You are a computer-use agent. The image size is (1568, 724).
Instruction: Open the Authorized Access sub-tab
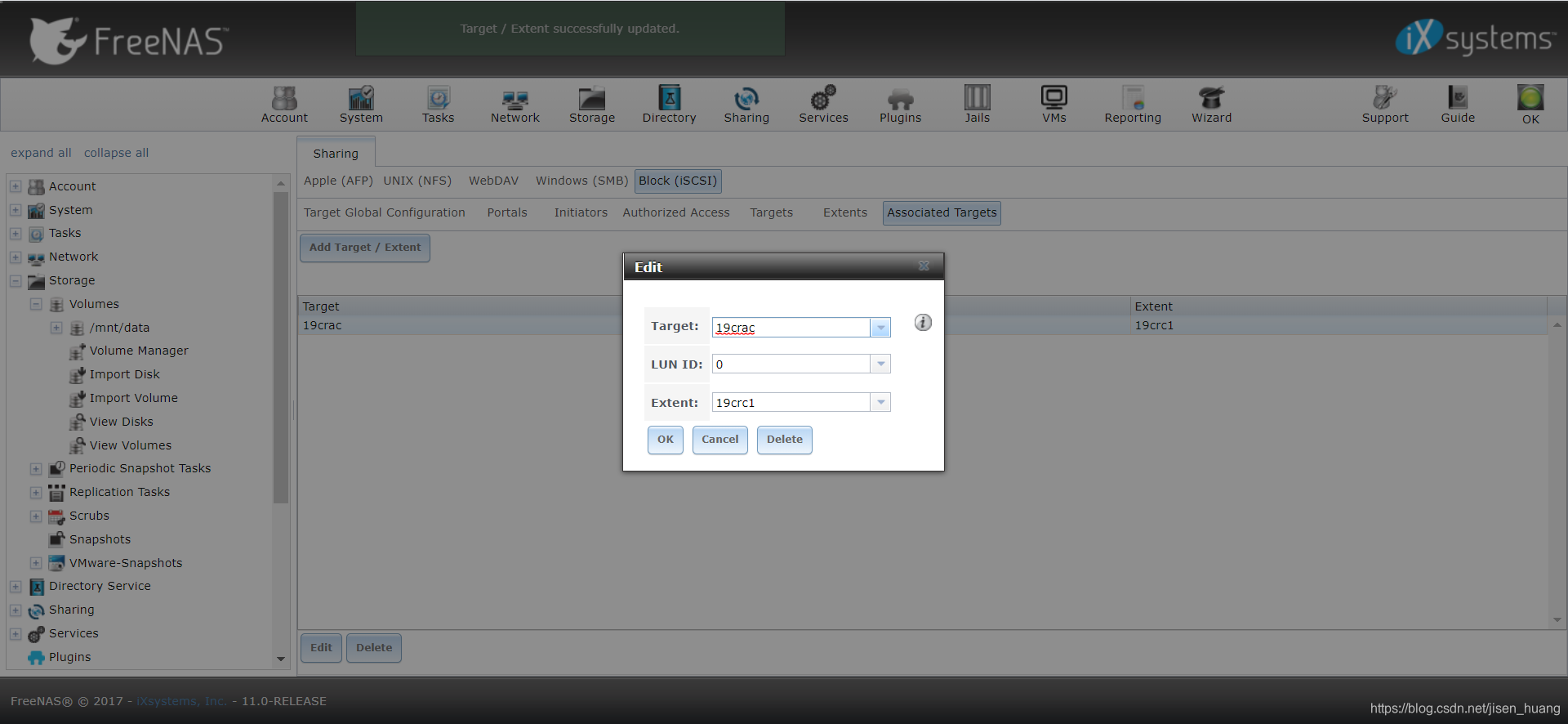tap(676, 212)
